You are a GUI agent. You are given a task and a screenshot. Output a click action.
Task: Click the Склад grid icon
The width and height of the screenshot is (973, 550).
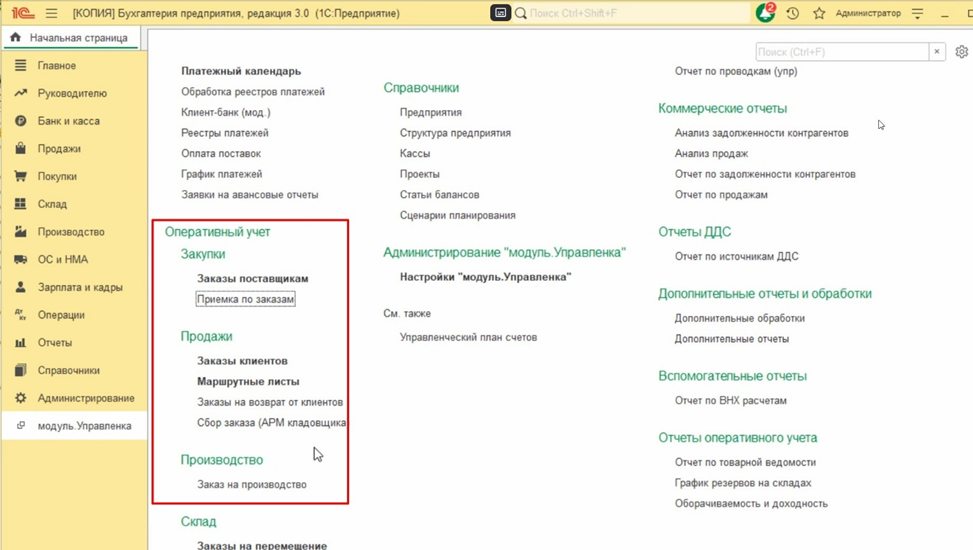click(20, 204)
